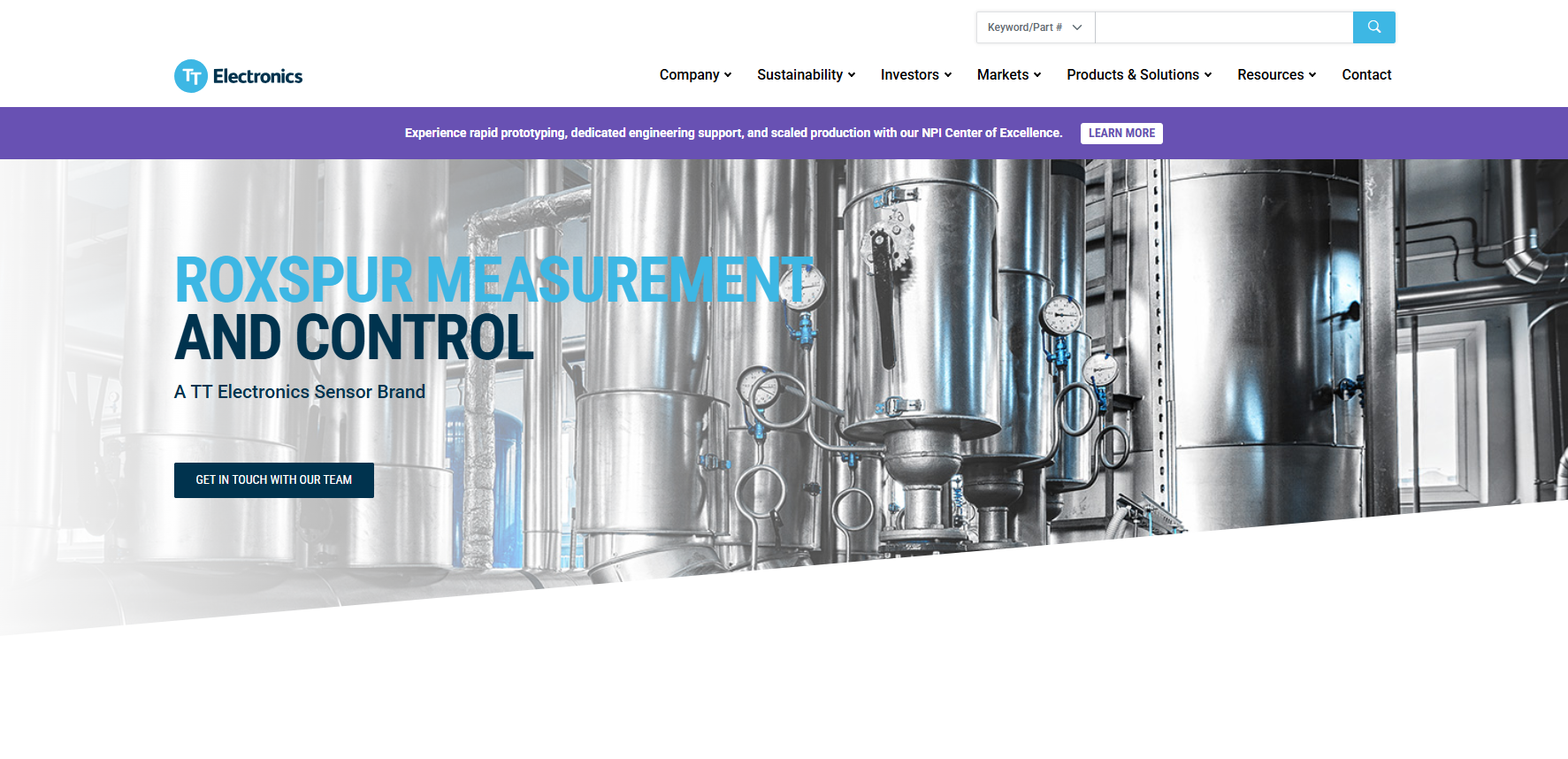The width and height of the screenshot is (1568, 759).
Task: Expand the Products & Solutions dropdown
Action: (x=1138, y=75)
